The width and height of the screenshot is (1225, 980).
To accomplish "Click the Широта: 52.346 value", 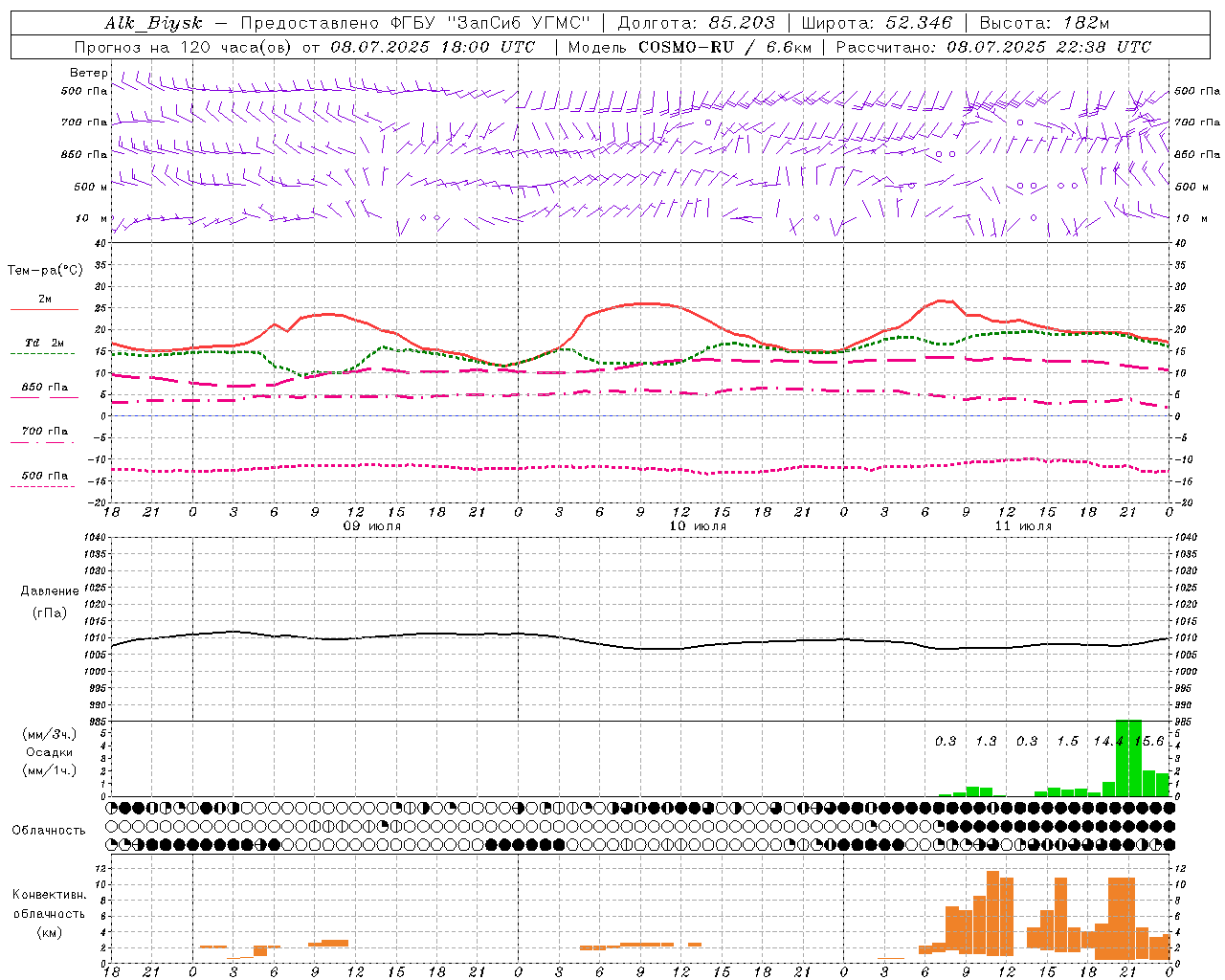I will tap(877, 23).
